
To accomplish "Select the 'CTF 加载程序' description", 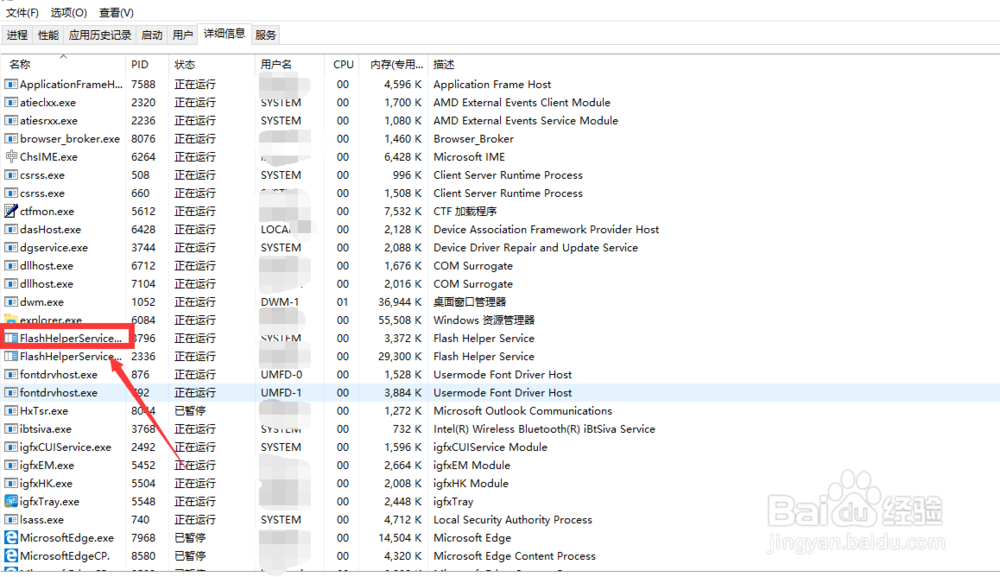I will click(x=465, y=211).
